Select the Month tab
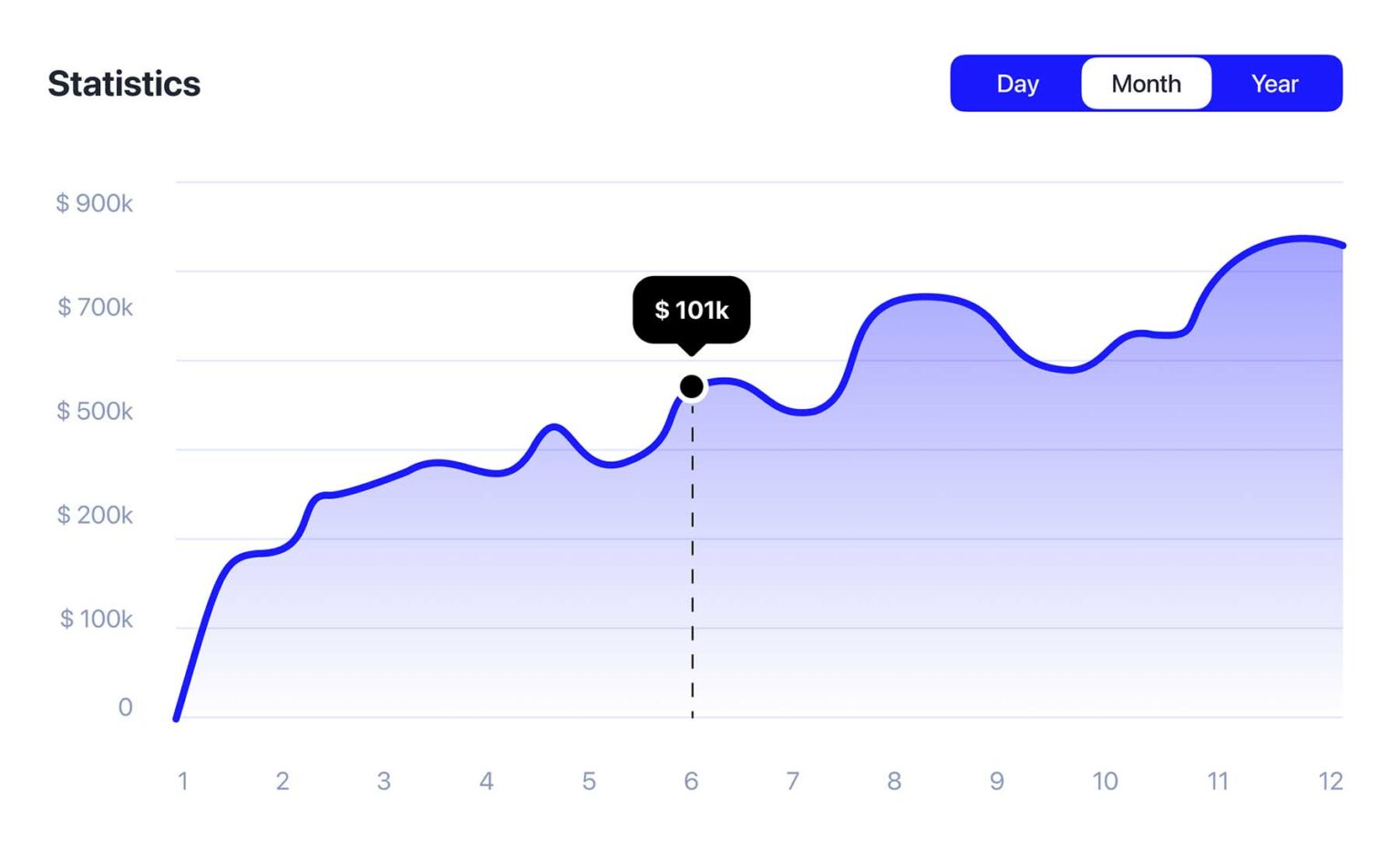1400x861 pixels. [x=1146, y=84]
